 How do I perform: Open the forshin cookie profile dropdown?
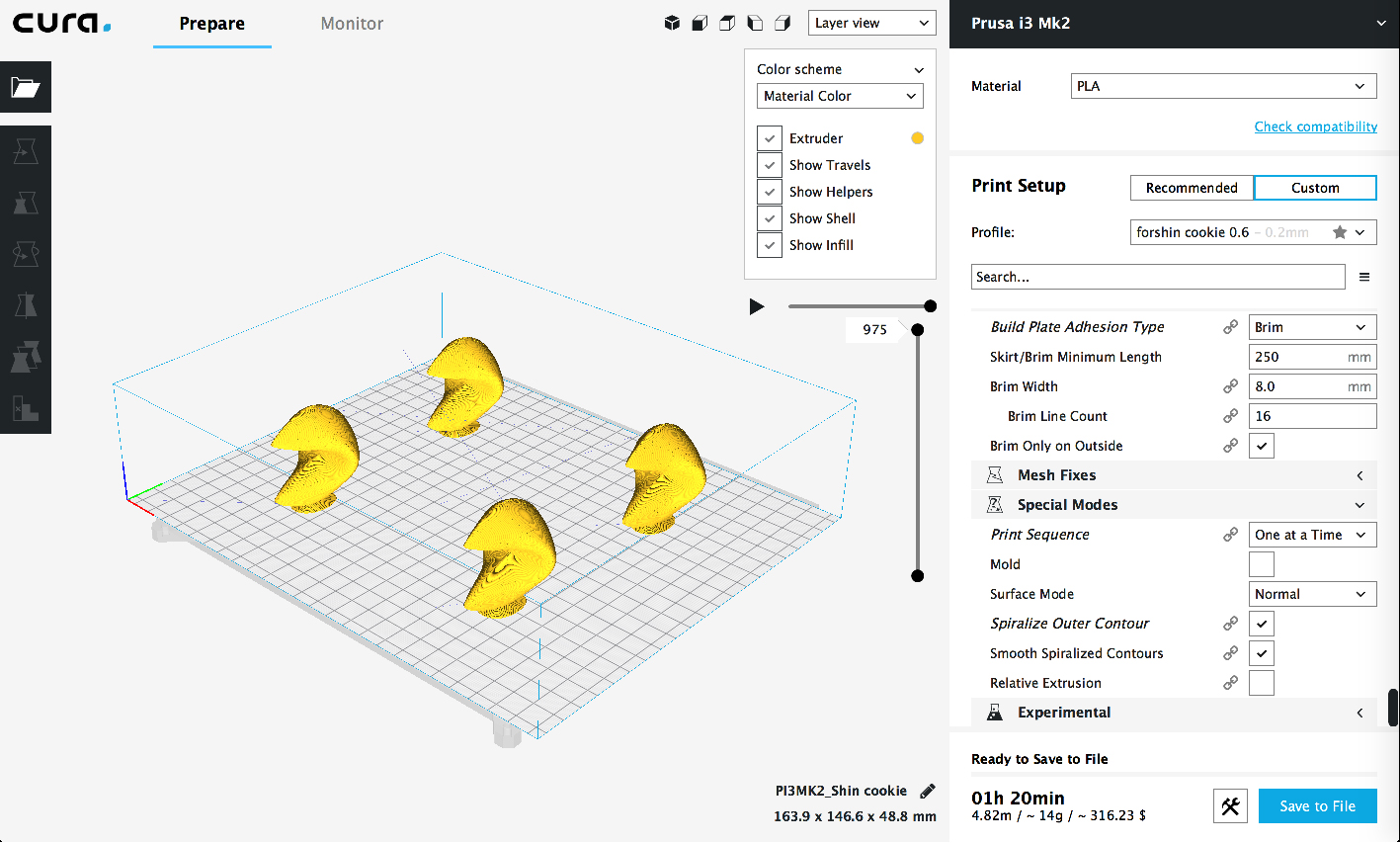(x=1254, y=232)
